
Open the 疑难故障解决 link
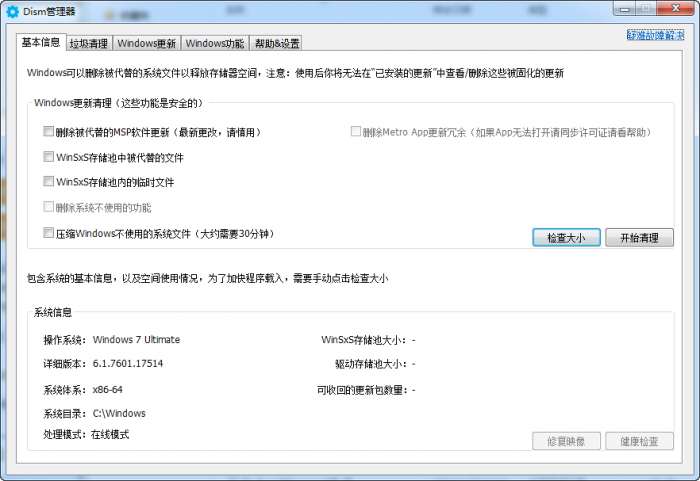[655, 35]
